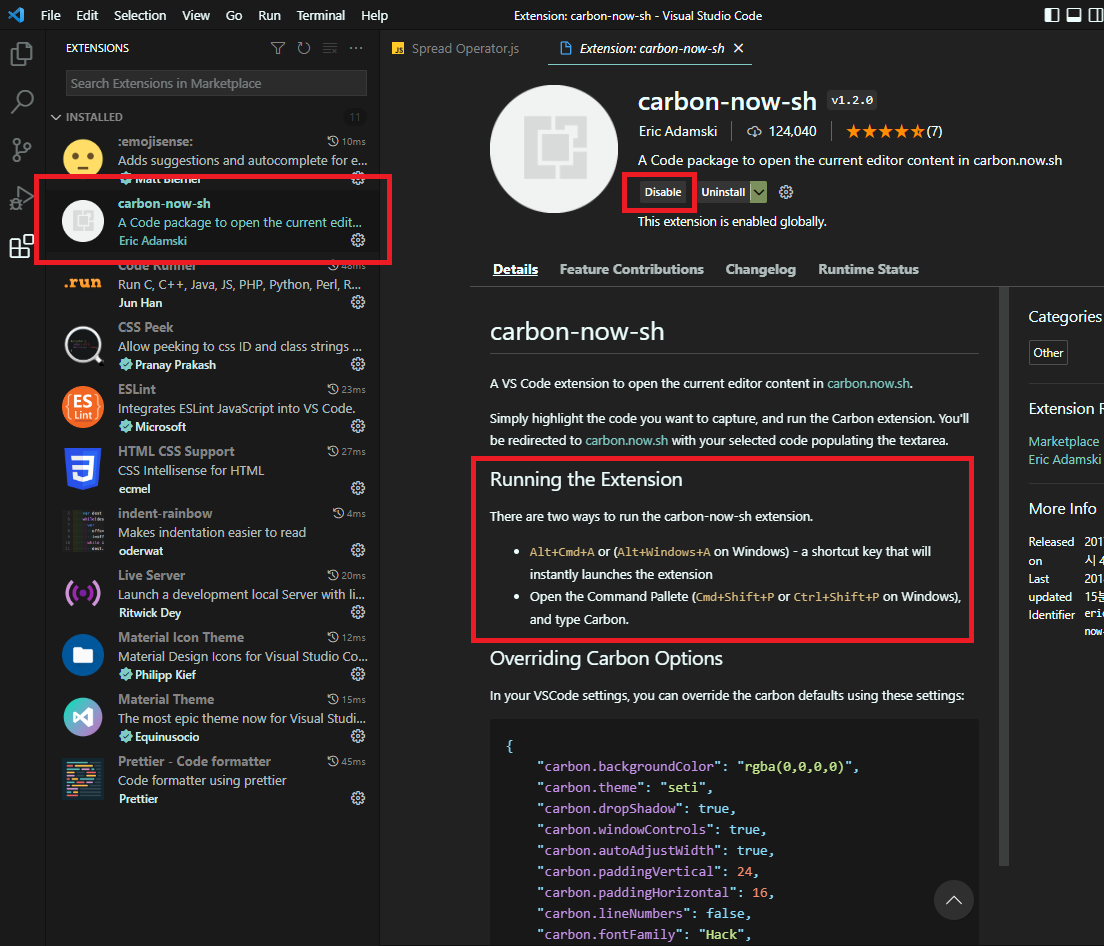This screenshot has width=1104, height=946.
Task: Open the Marketplace resource link
Action: point(1063,441)
